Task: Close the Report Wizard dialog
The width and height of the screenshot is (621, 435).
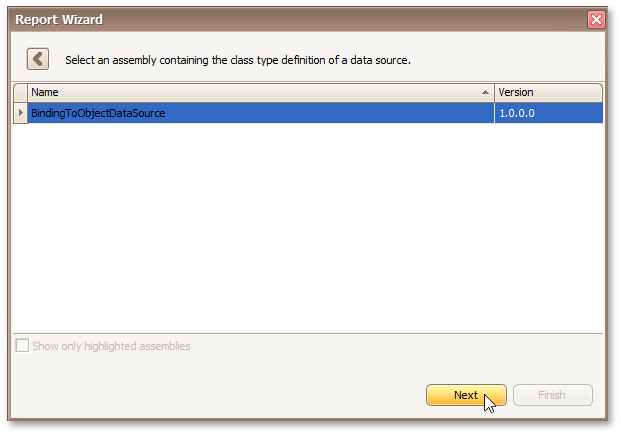Action: click(x=596, y=19)
